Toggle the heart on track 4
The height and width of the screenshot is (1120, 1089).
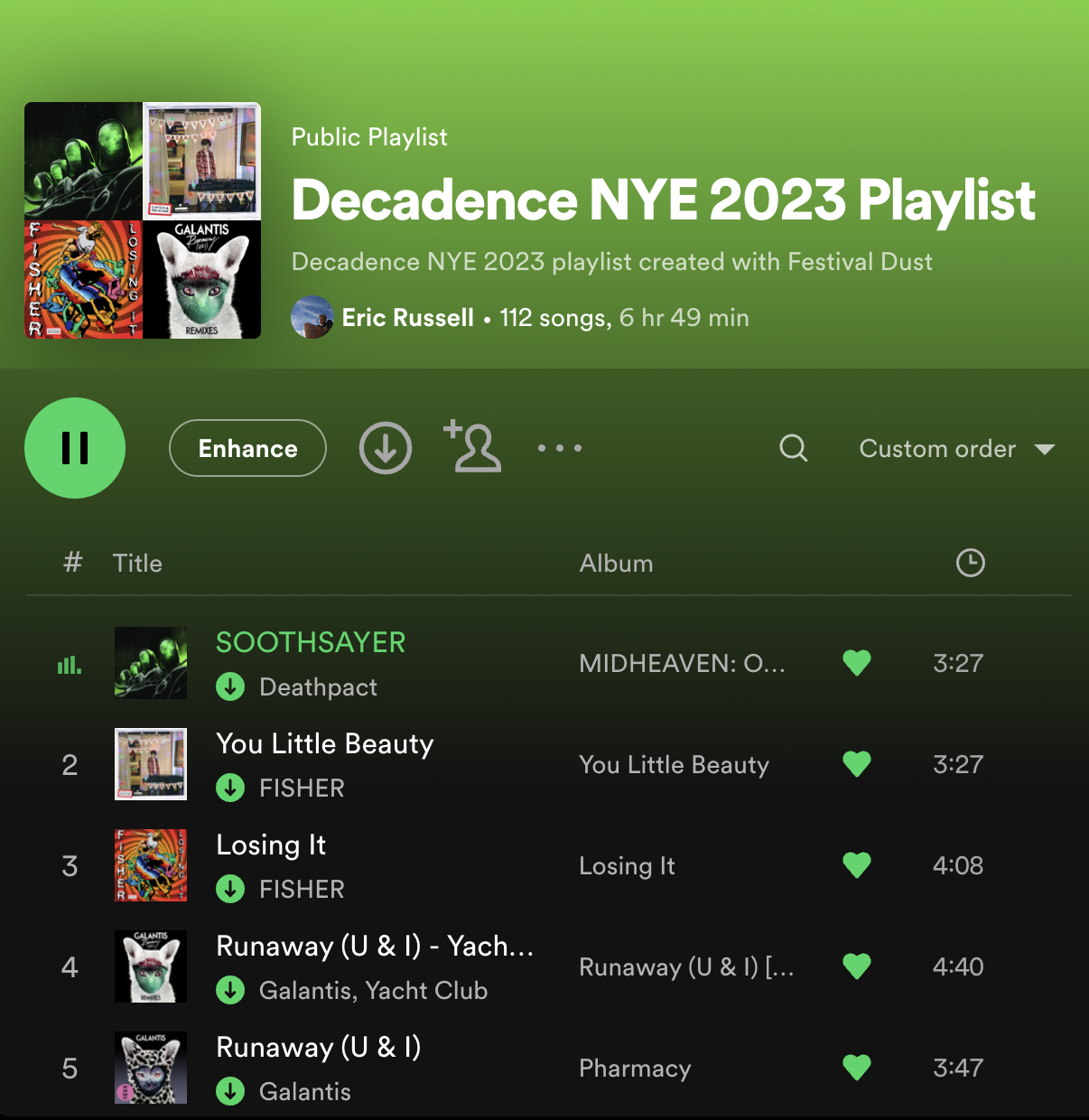pos(857,966)
